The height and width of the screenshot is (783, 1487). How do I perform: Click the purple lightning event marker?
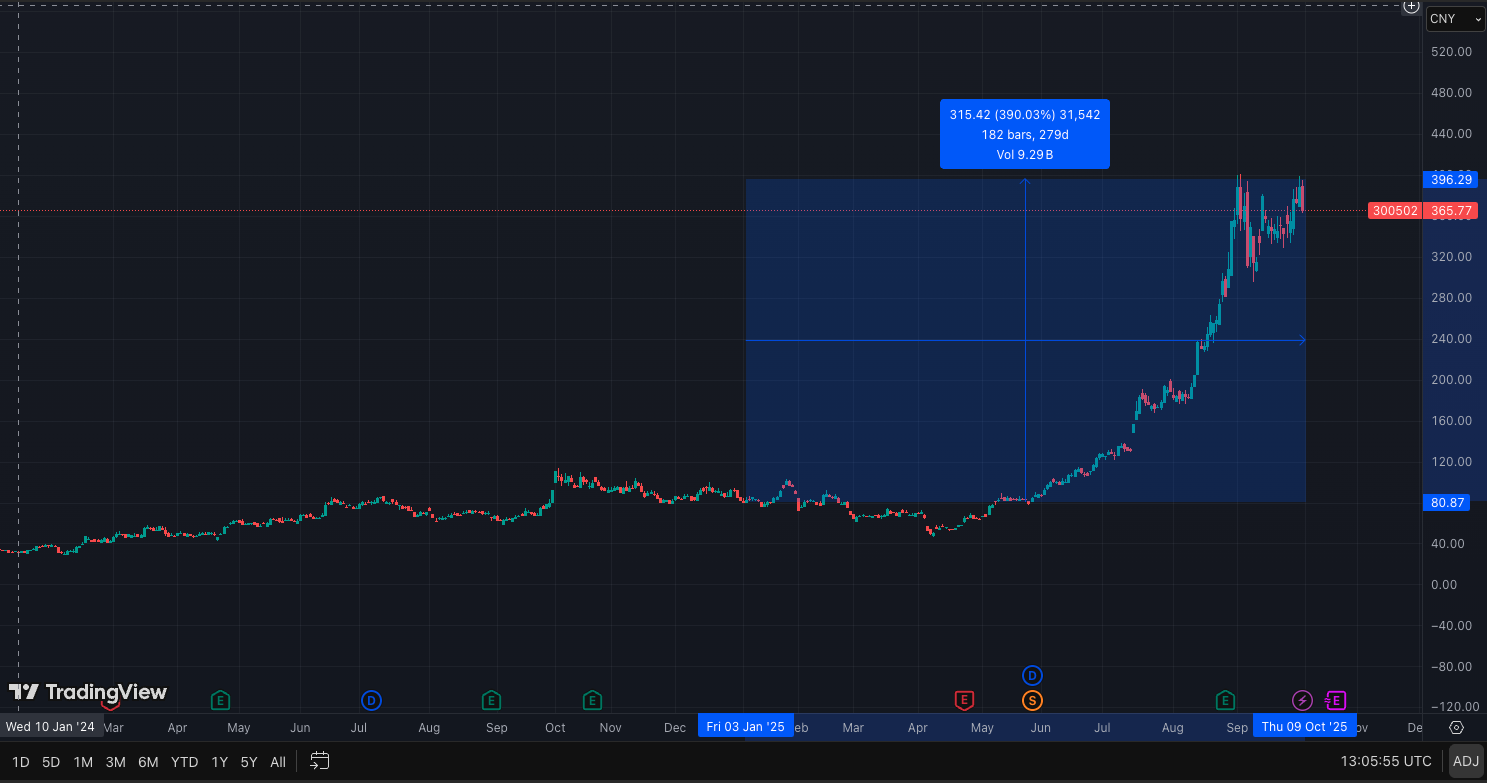(x=1302, y=700)
